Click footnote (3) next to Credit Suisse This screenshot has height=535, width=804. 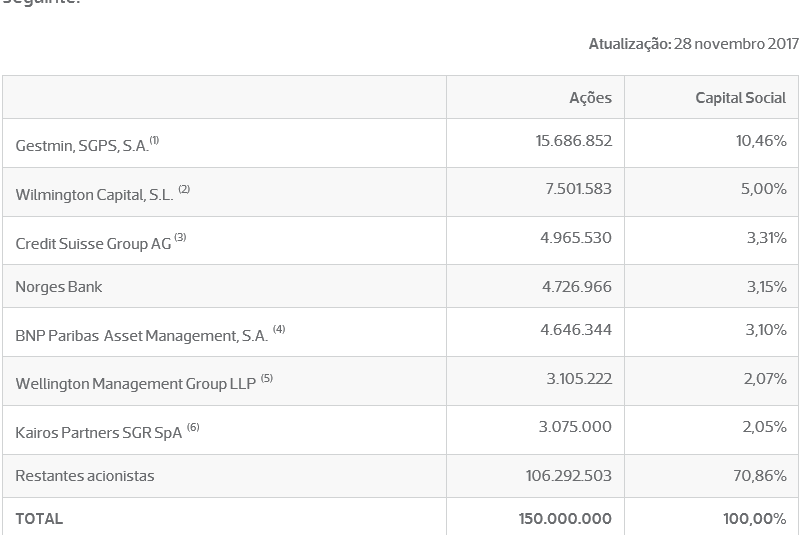180,237
